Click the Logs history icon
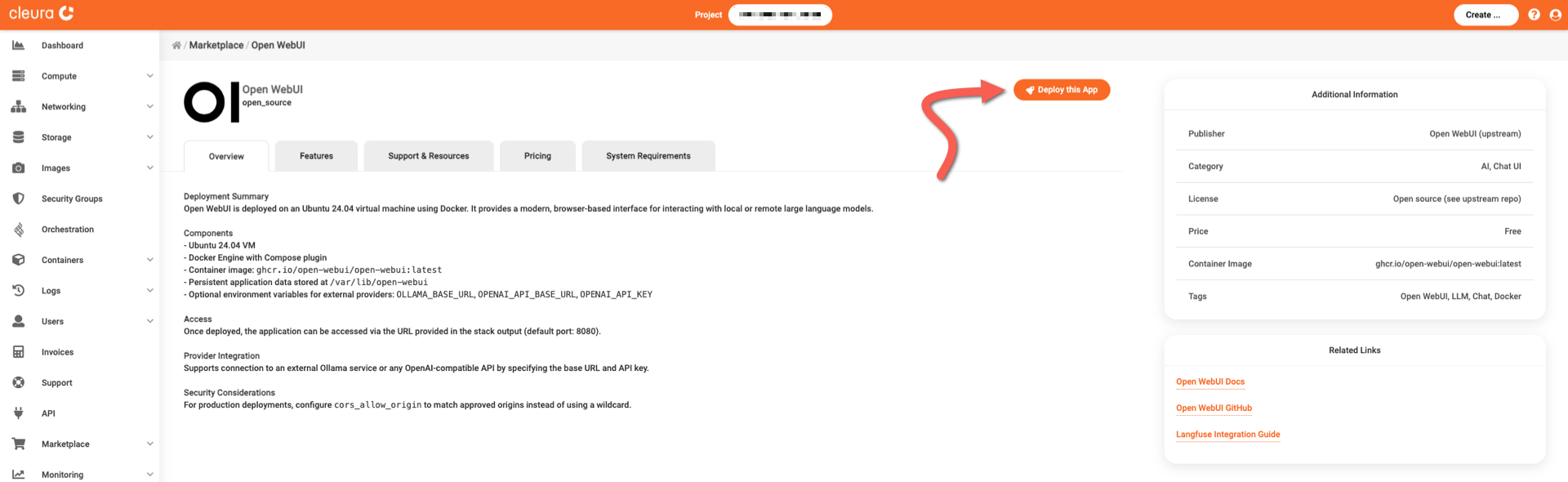This screenshot has width=1568, height=482. click(x=18, y=291)
